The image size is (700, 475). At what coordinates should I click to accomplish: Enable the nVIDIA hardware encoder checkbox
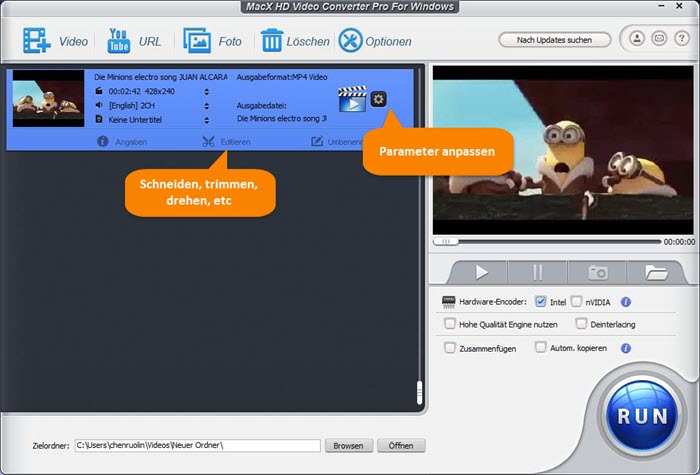pos(576,301)
